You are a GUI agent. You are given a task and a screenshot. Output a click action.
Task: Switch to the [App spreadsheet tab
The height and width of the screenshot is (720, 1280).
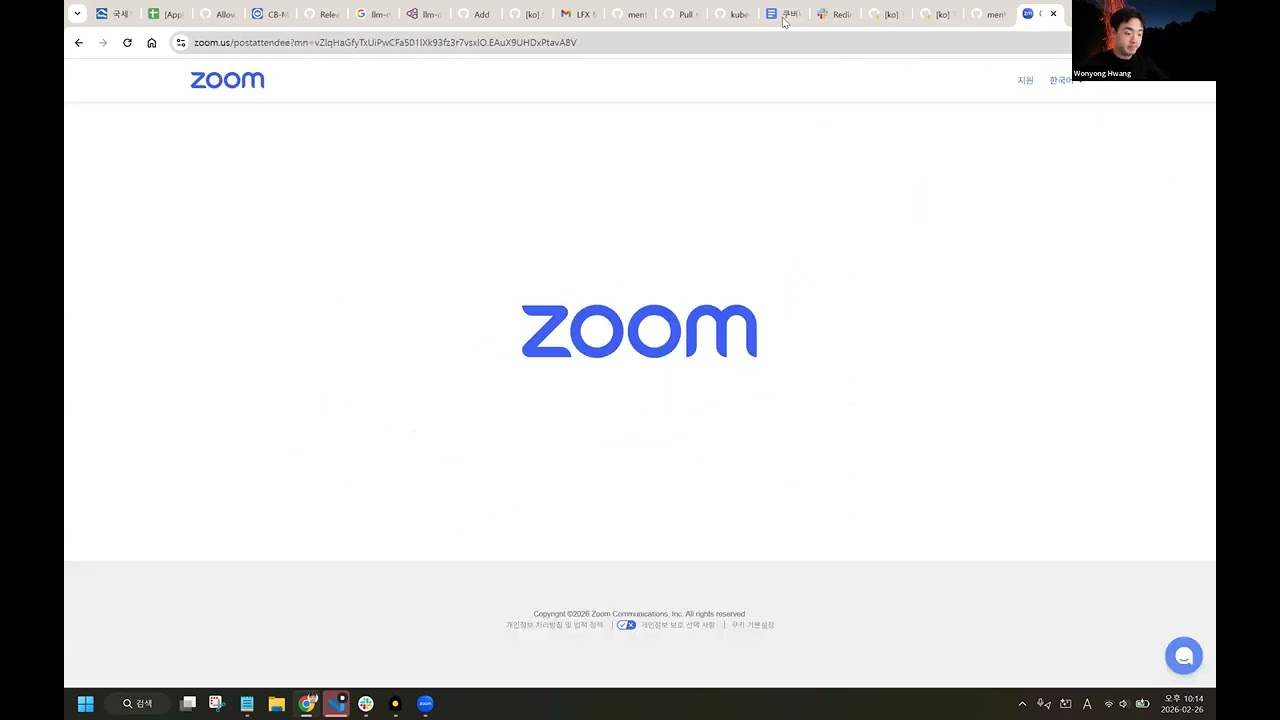[x=166, y=14]
